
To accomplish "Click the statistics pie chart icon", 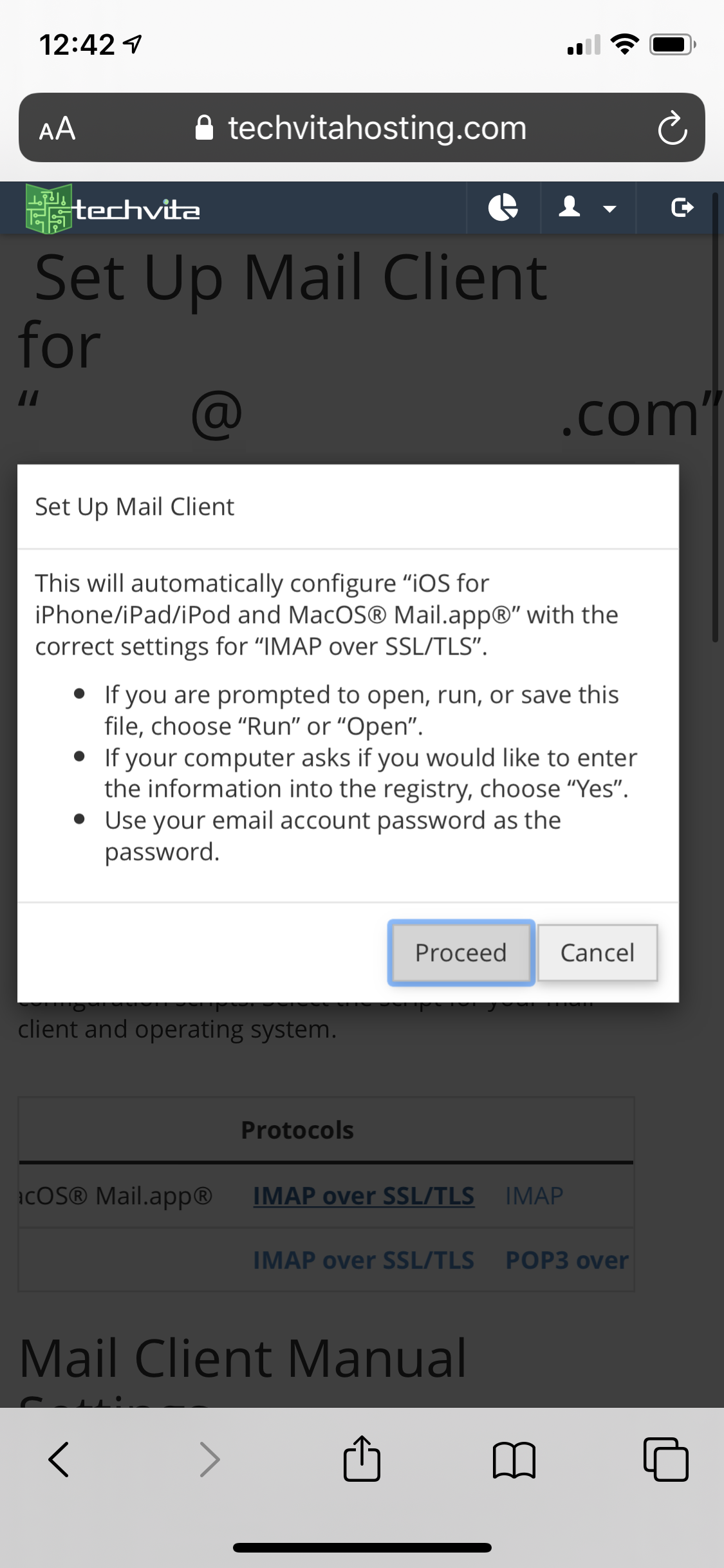I will pyautogui.click(x=503, y=207).
